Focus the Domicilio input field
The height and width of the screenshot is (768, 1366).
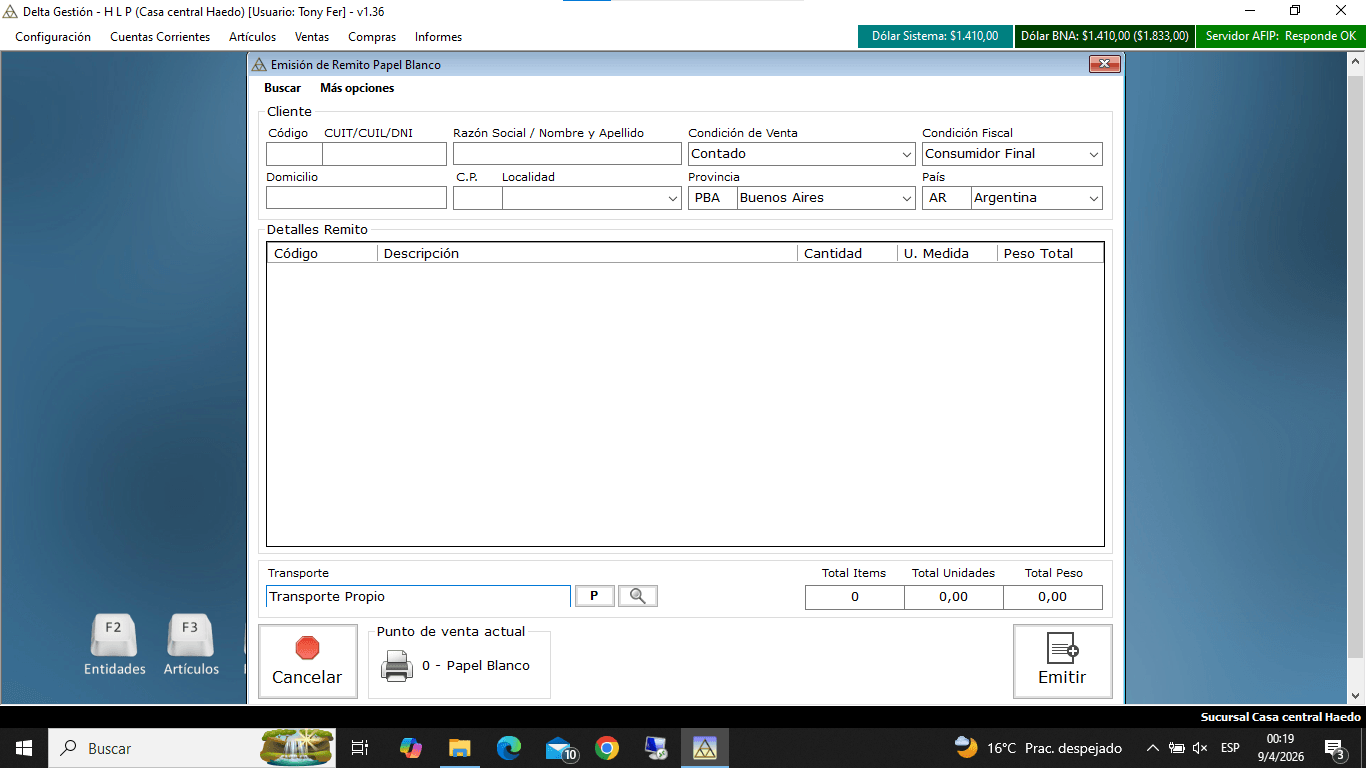pos(356,198)
